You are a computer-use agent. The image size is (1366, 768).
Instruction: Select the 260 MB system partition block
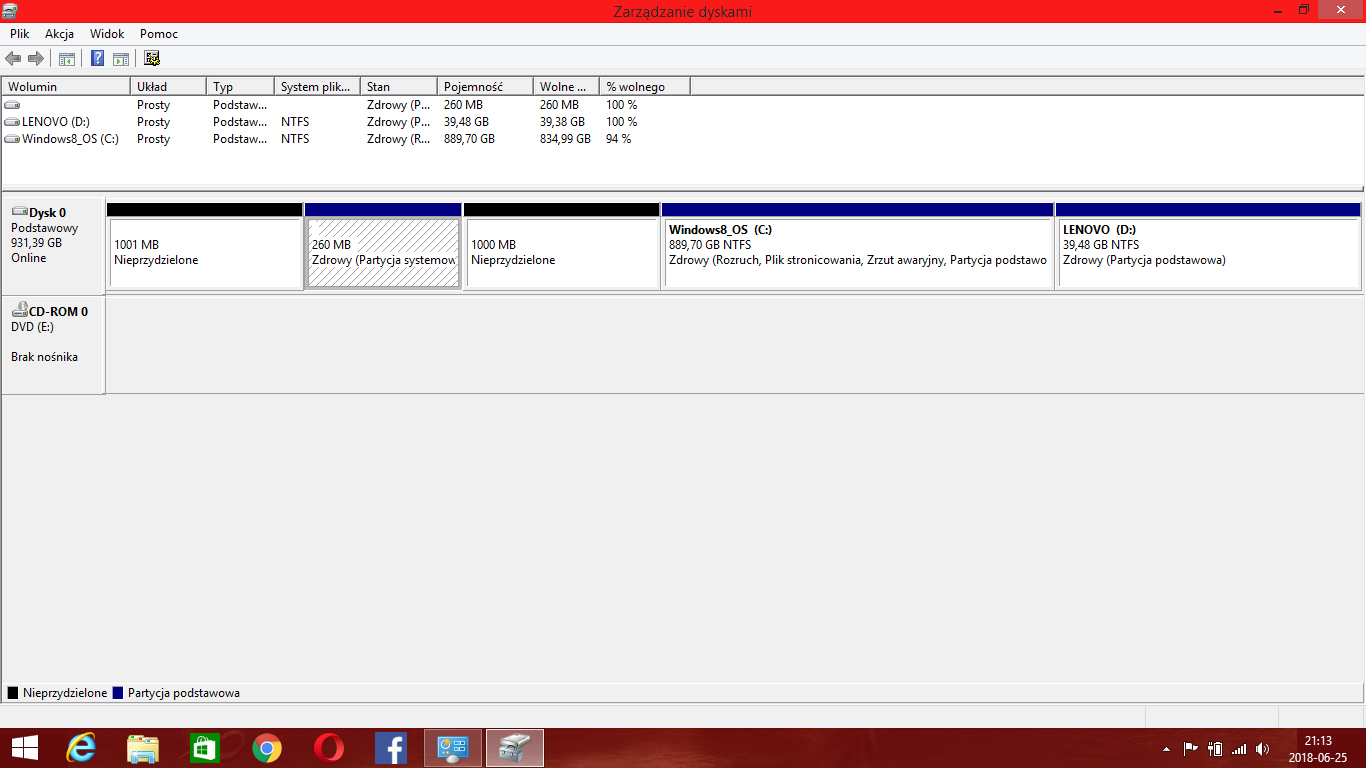pyautogui.click(x=383, y=253)
